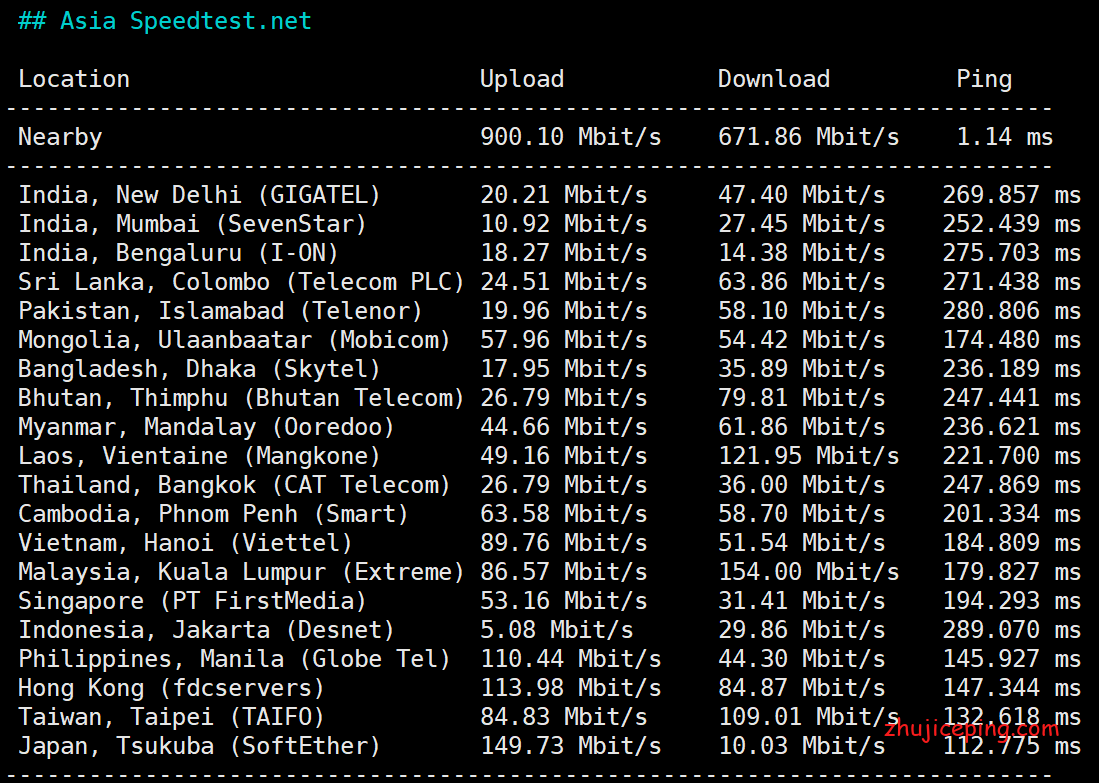Screen dimensions: 1099x783
Task: Click the 269.857 ms ping value
Action: coord(1012,195)
